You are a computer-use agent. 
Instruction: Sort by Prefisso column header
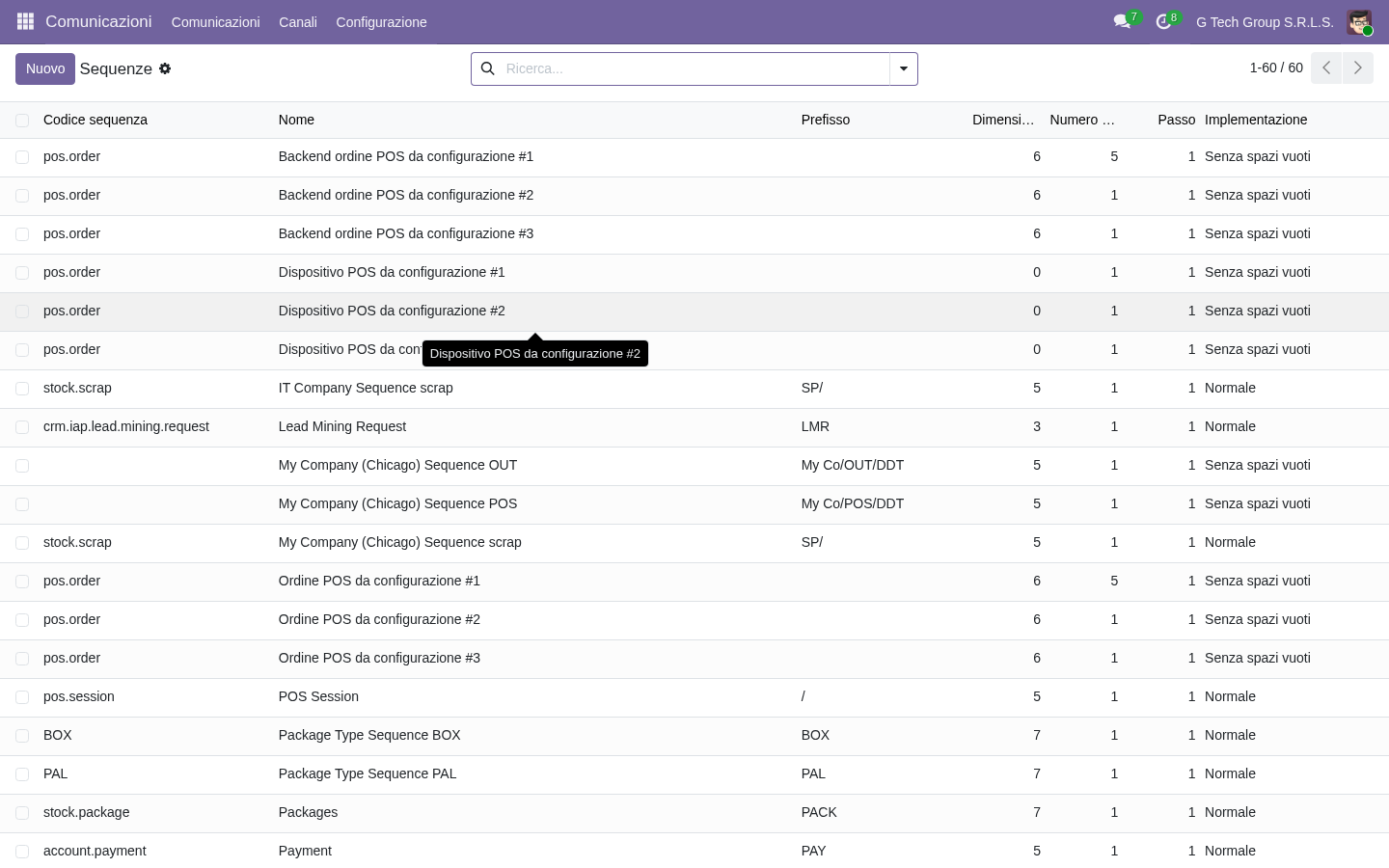[x=826, y=120]
